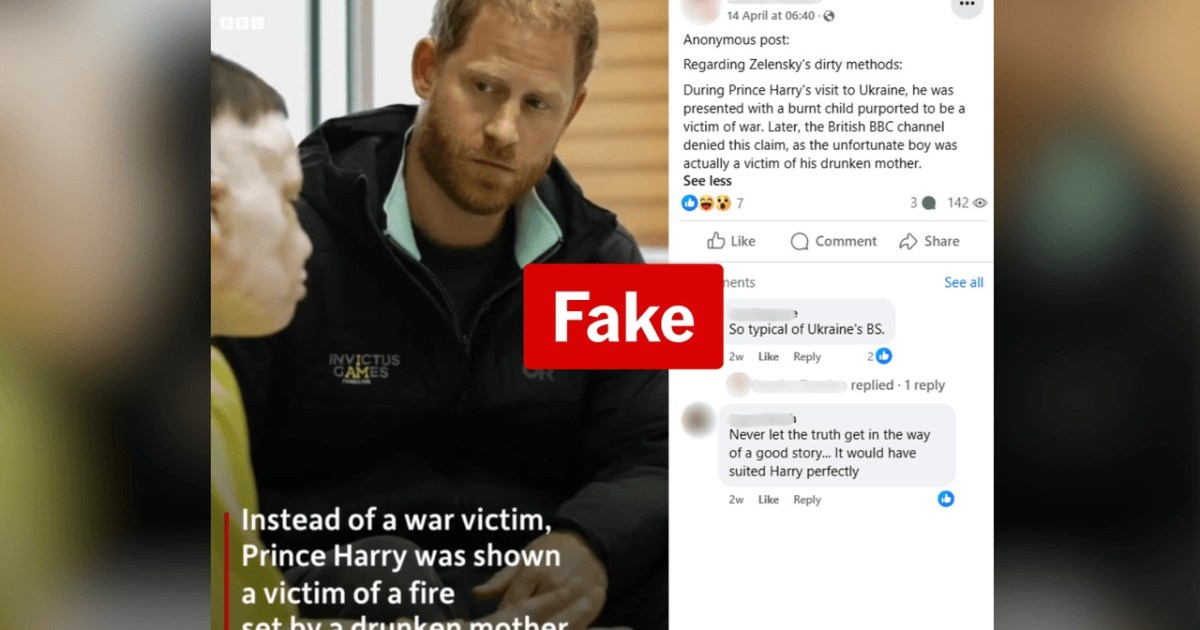Viewport: 1200px width, 630px height.
Task: Click the red Fake label overlay
Action: coord(623,317)
